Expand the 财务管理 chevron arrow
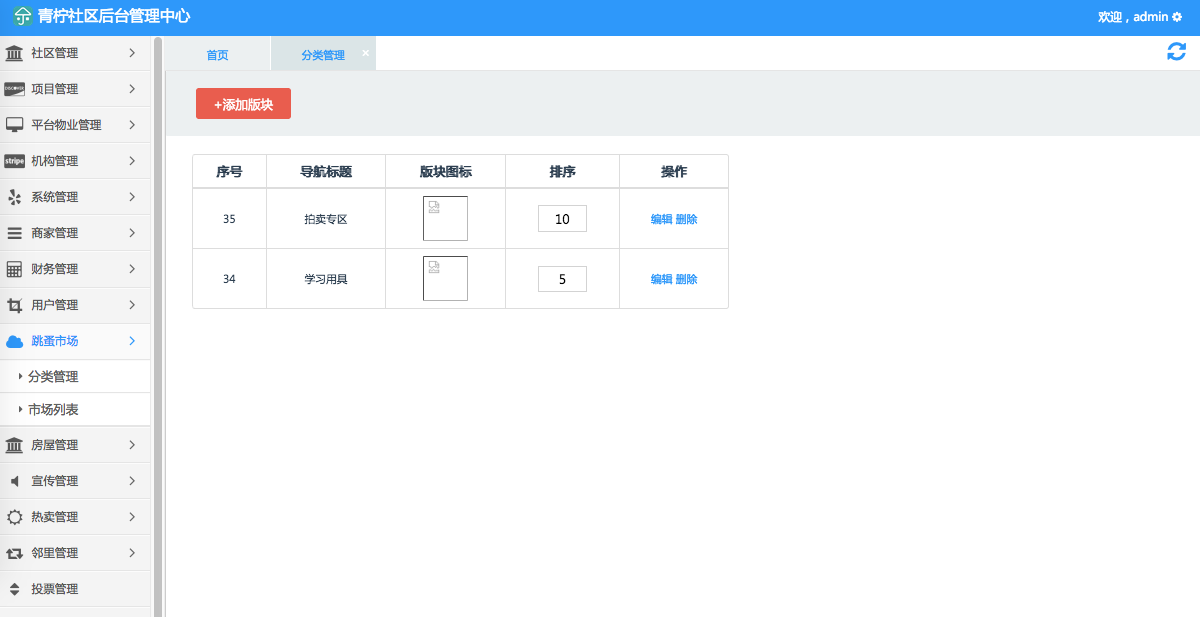Screen dimensions: 1200x617 point(132,269)
